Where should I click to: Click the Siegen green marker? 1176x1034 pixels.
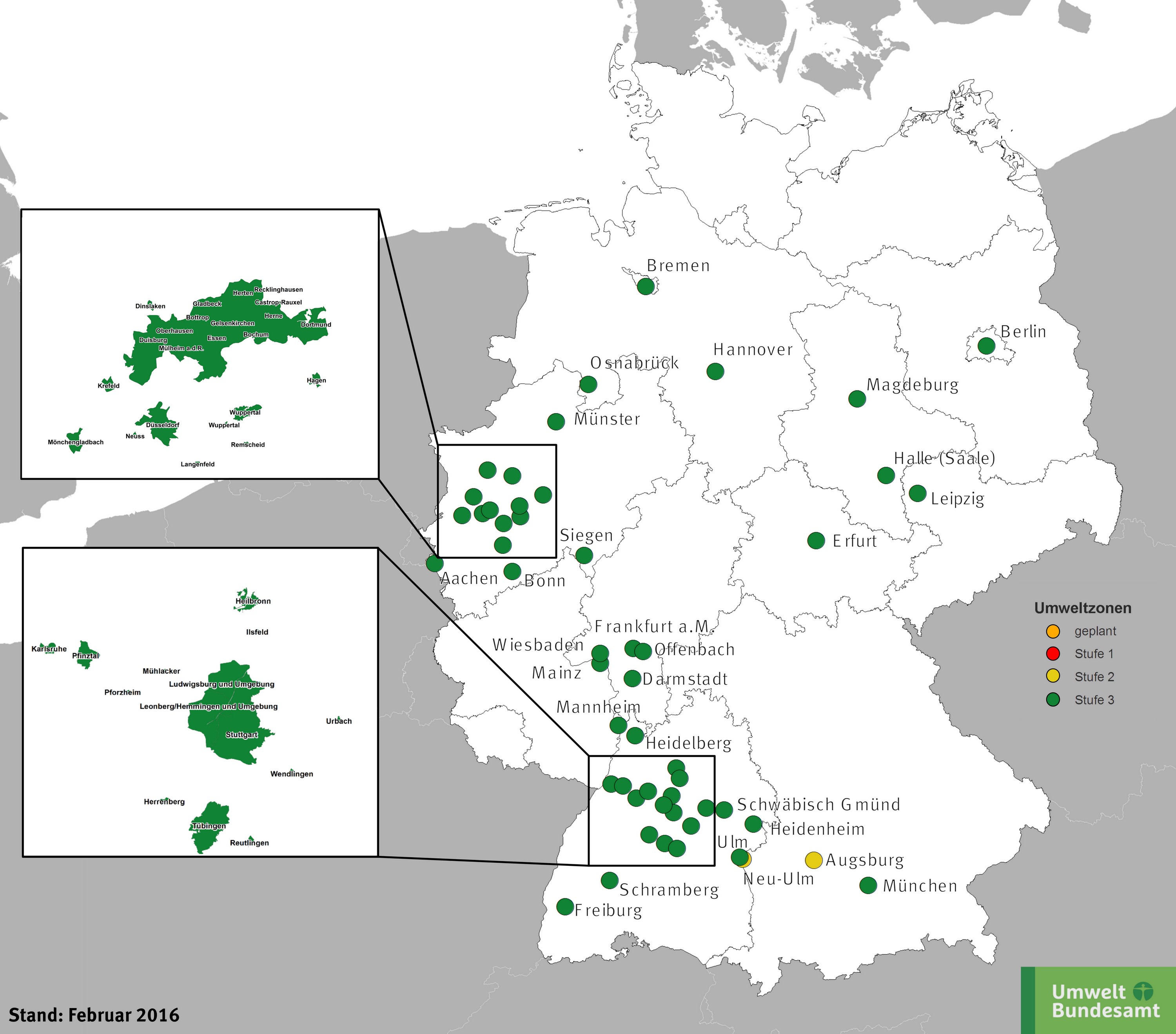pyautogui.click(x=584, y=555)
